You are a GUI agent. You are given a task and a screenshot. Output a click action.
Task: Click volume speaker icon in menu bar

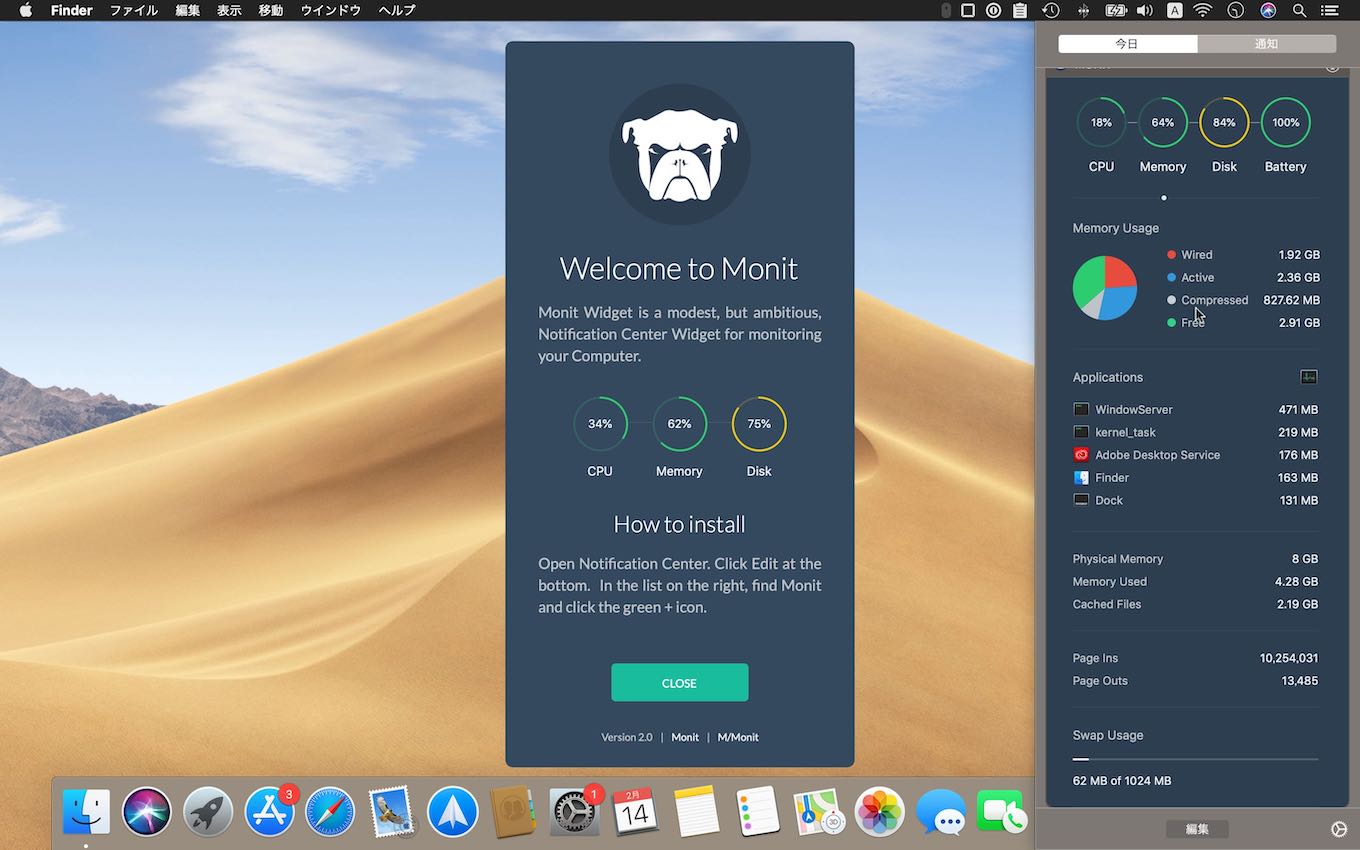(1145, 10)
